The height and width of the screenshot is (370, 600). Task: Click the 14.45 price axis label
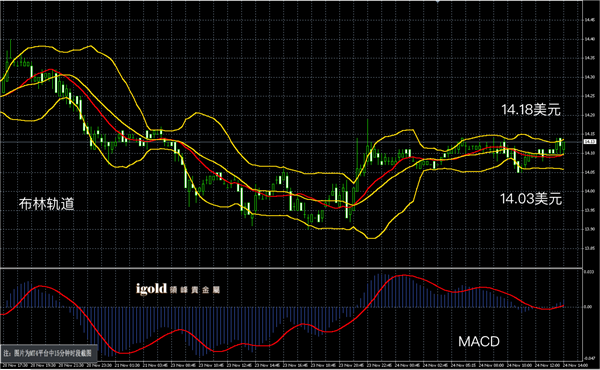click(590, 20)
